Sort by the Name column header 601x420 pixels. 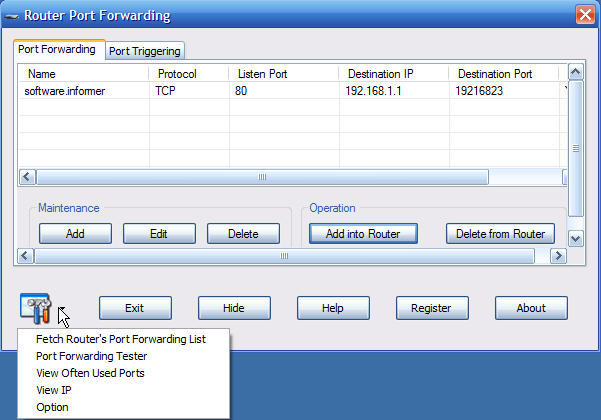point(84,74)
